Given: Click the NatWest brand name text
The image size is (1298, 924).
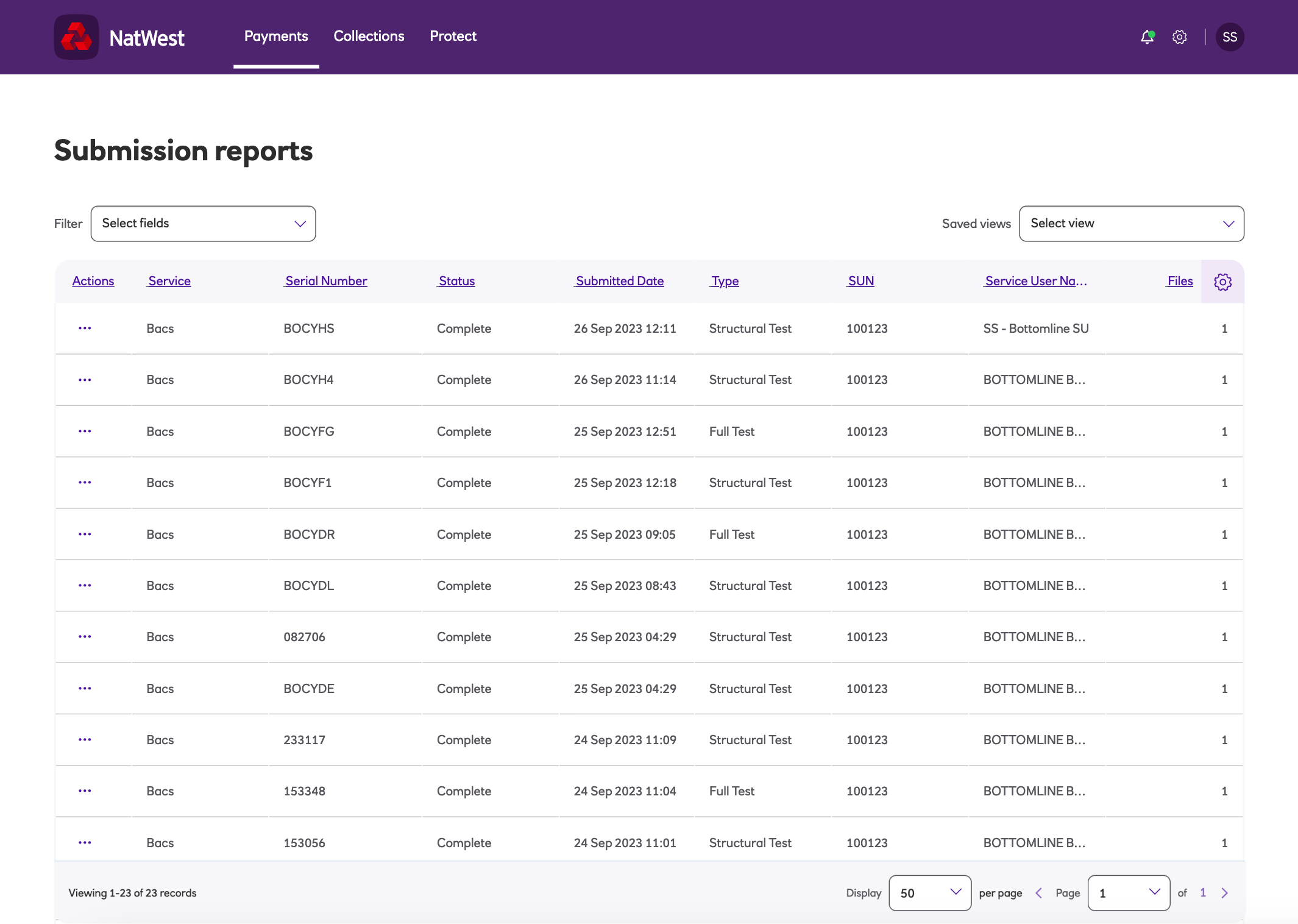Looking at the screenshot, I should pos(147,38).
